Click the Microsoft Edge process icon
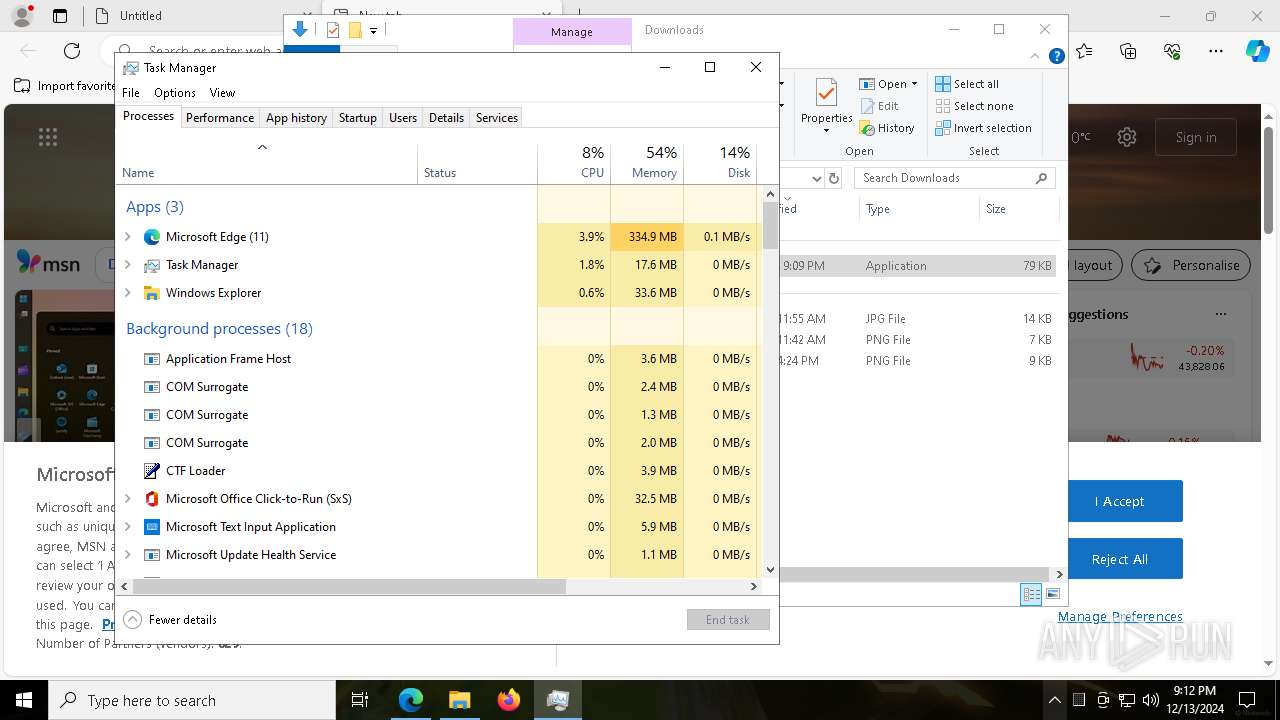This screenshot has height=720, width=1280. [x=152, y=237]
